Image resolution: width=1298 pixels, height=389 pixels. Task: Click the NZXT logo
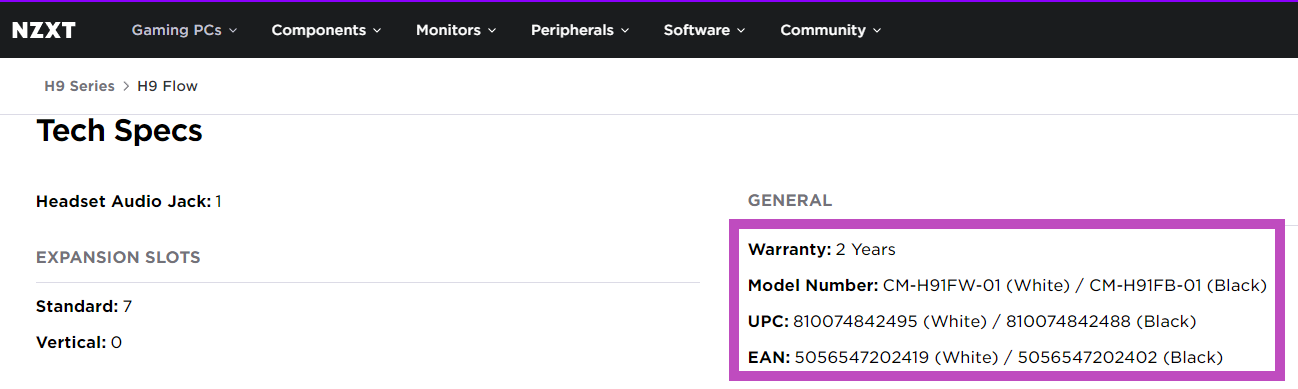point(43,30)
